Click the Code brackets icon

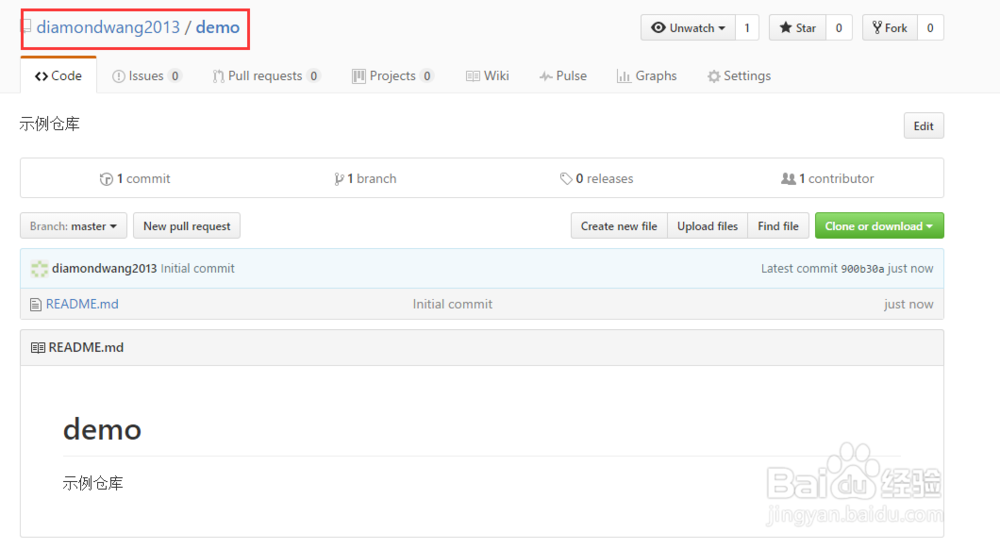click(41, 77)
